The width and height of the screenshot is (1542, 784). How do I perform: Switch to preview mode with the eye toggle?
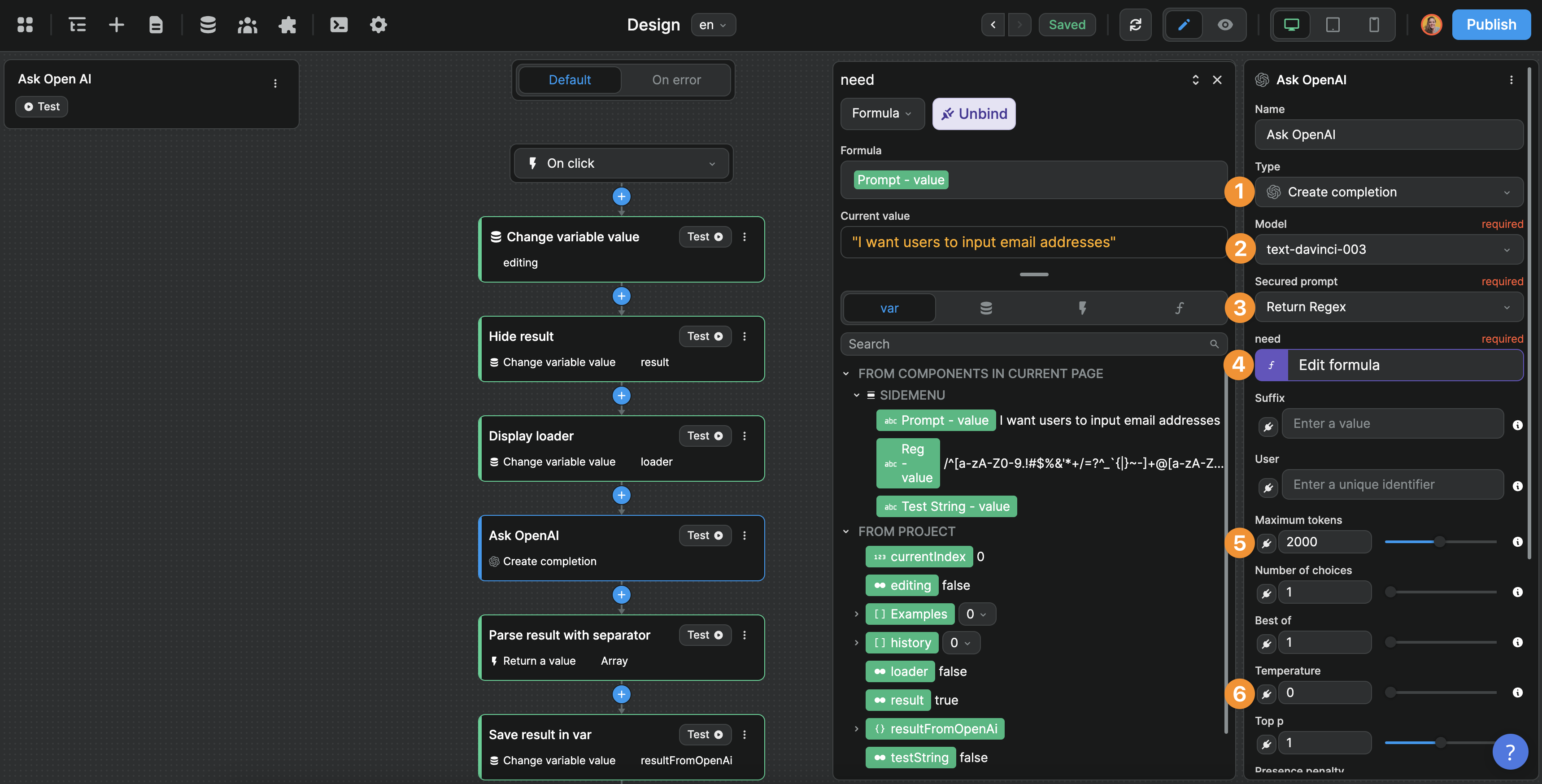click(1225, 25)
